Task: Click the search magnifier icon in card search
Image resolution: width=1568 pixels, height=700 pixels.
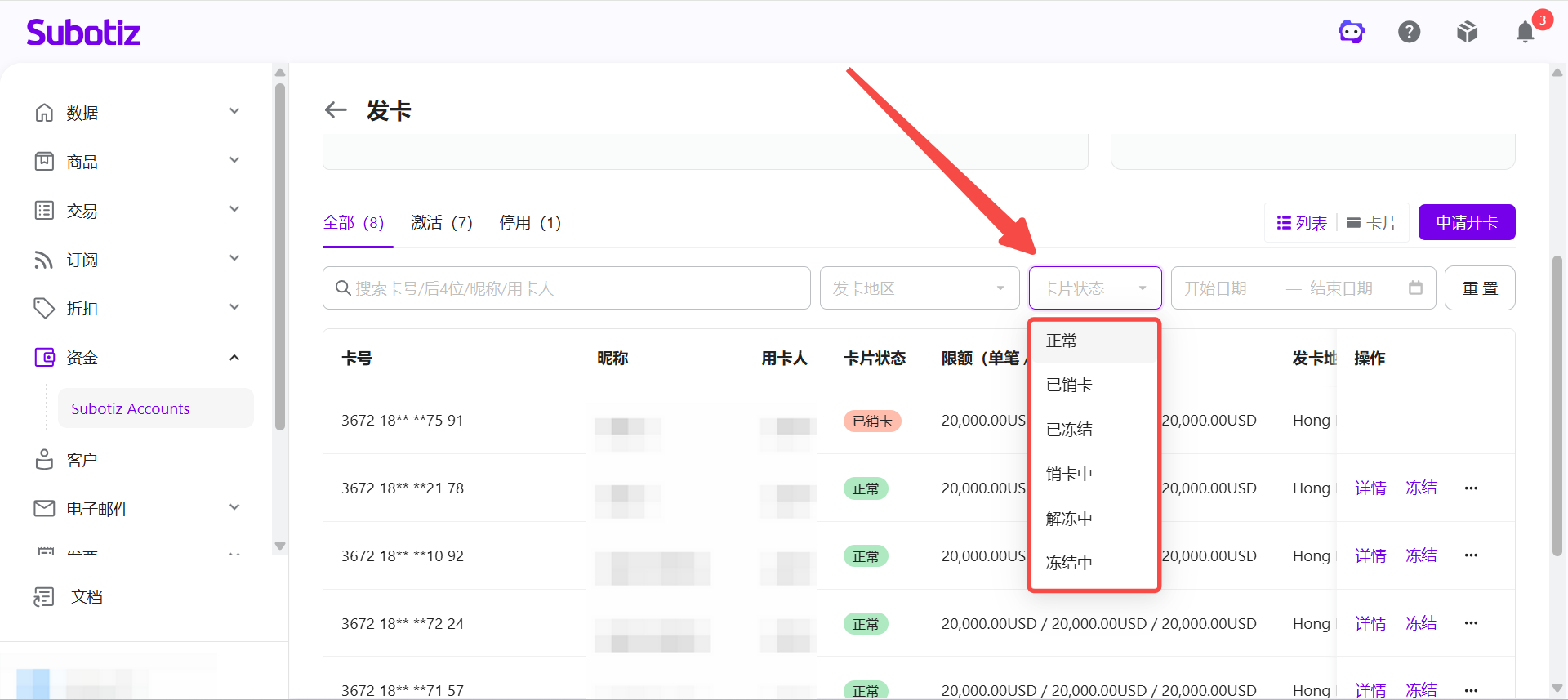Action: 343,288
